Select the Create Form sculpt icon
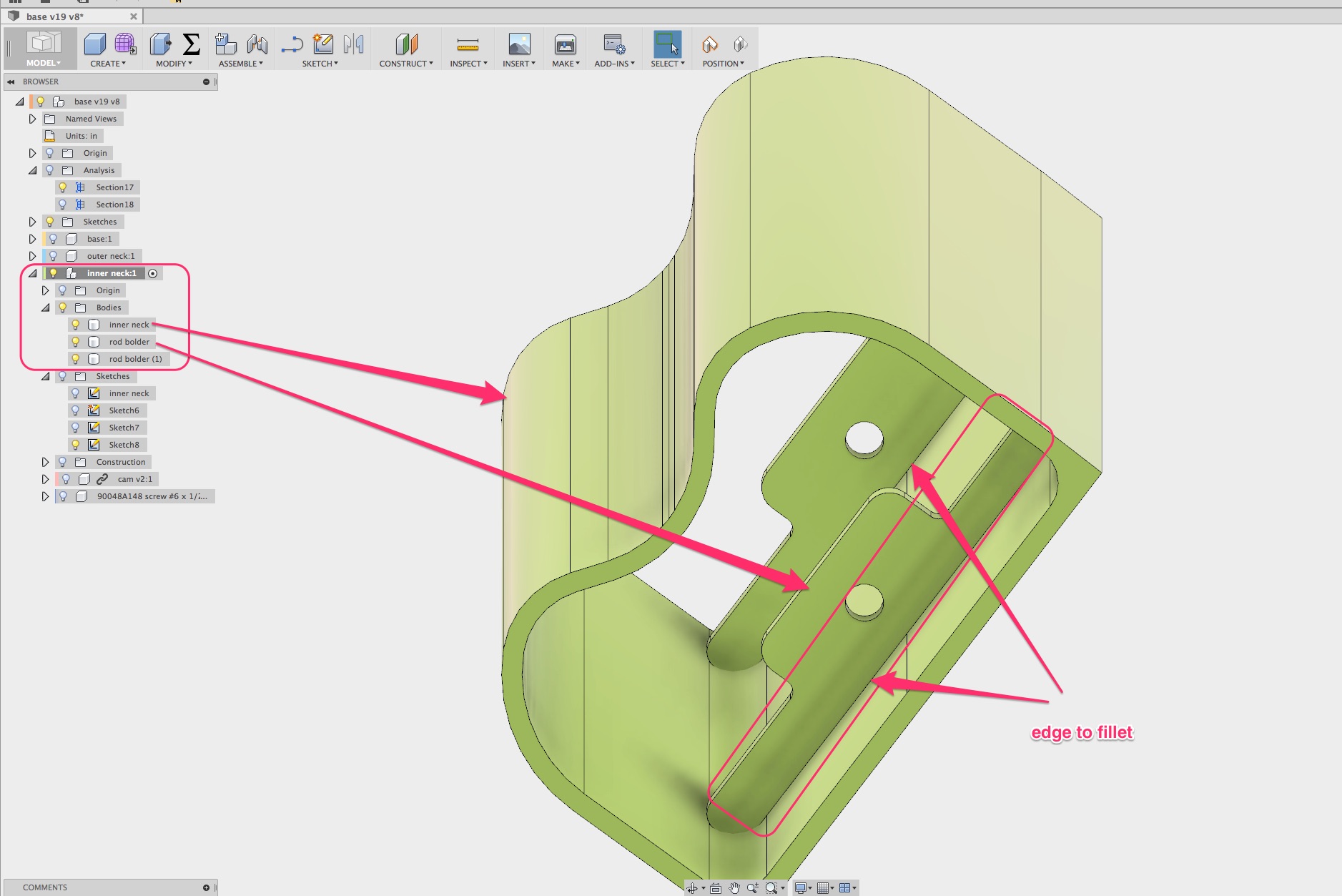This screenshot has height=896, width=1342. click(x=124, y=45)
